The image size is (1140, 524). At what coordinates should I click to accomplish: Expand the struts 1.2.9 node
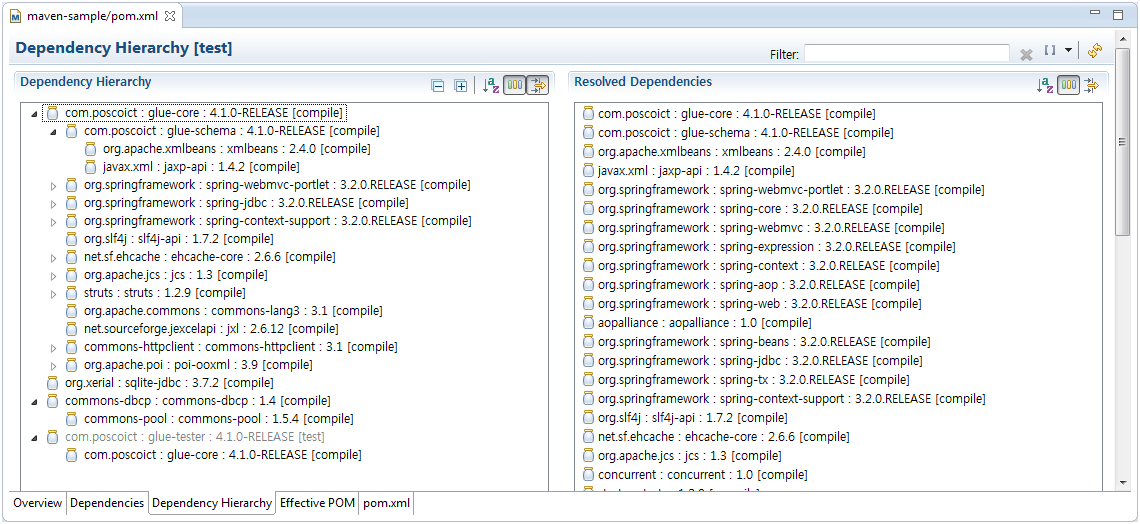53,294
